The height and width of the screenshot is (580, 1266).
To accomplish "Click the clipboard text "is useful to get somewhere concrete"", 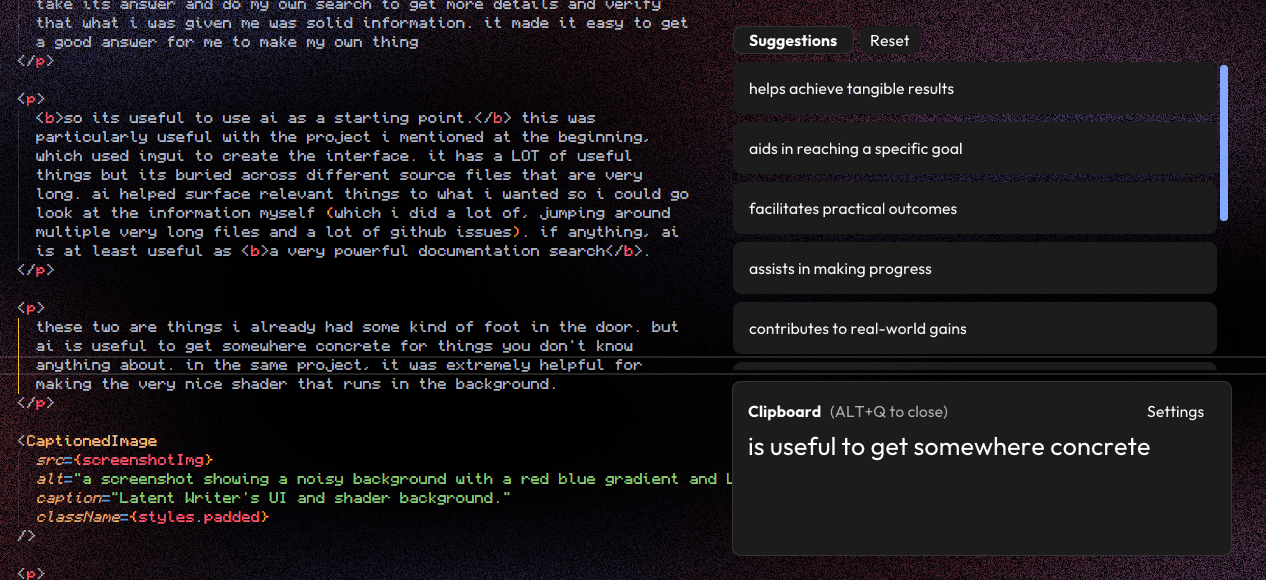I will click(949, 447).
